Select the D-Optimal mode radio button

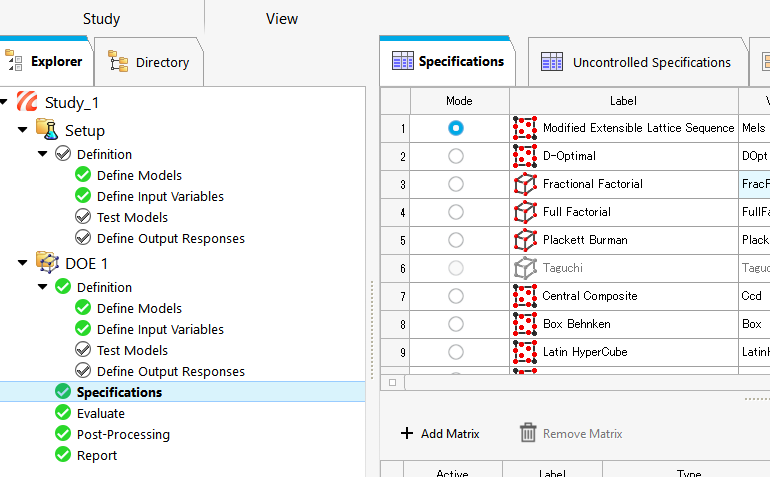click(x=456, y=156)
